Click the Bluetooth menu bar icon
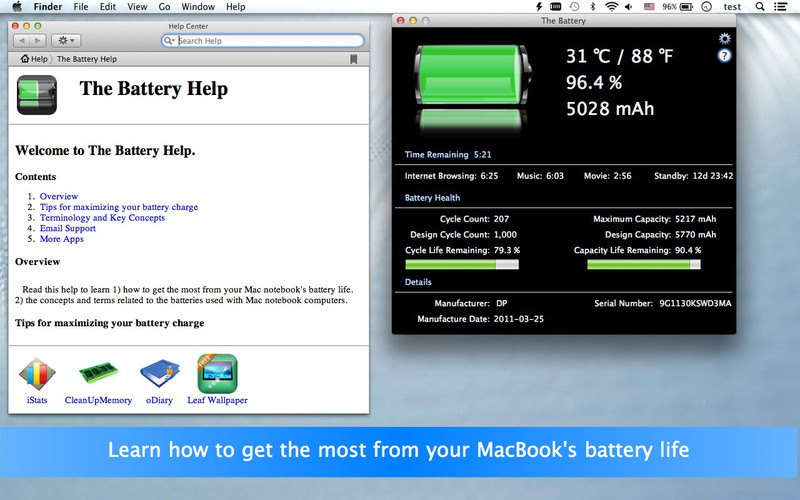This screenshot has width=800, height=500. tap(592, 7)
